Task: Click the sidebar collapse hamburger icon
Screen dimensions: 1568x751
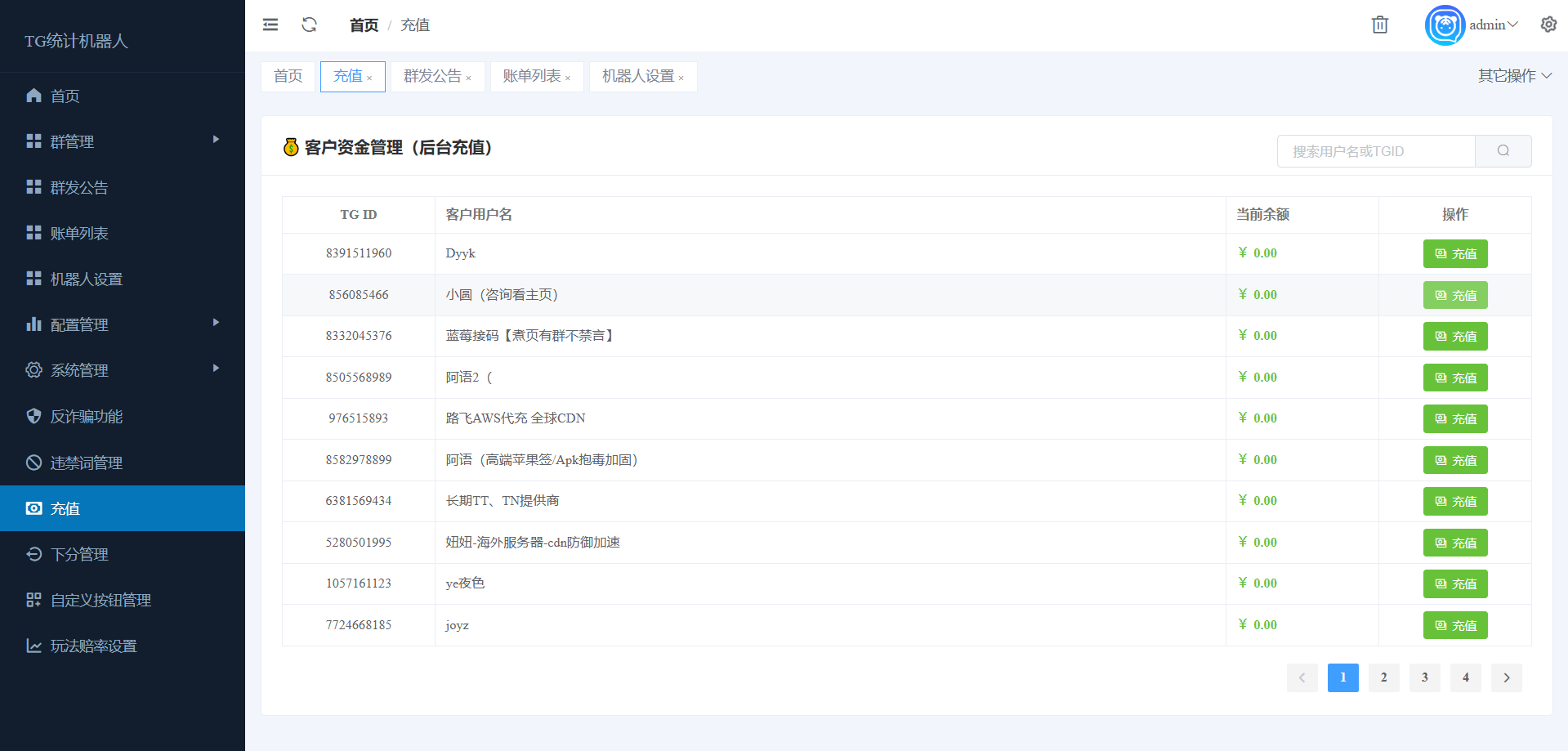Action: coord(270,25)
